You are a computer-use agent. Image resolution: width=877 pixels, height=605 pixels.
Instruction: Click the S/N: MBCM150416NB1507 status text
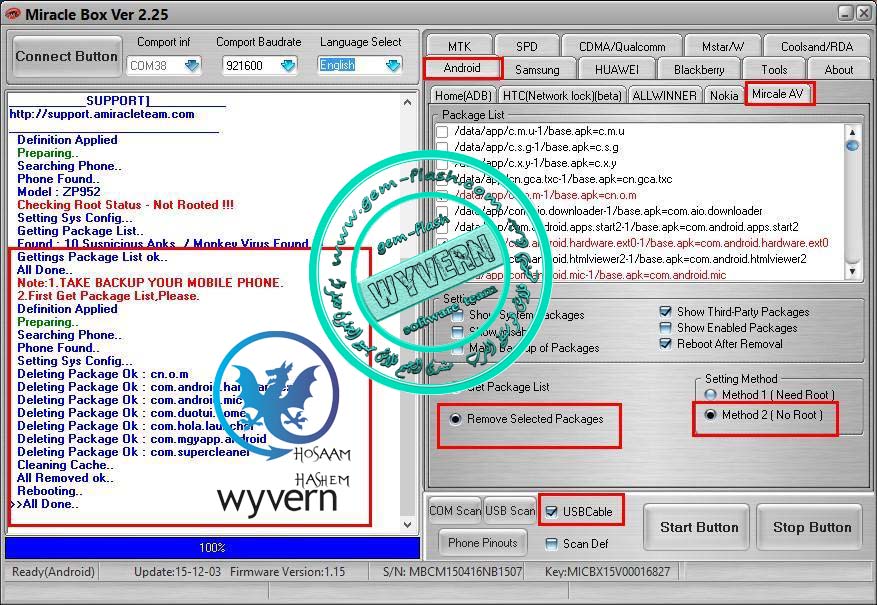point(452,572)
